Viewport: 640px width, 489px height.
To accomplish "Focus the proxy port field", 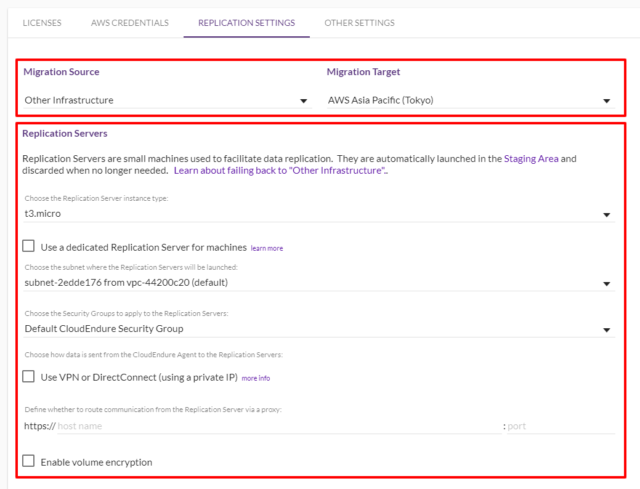I will click(x=561, y=426).
